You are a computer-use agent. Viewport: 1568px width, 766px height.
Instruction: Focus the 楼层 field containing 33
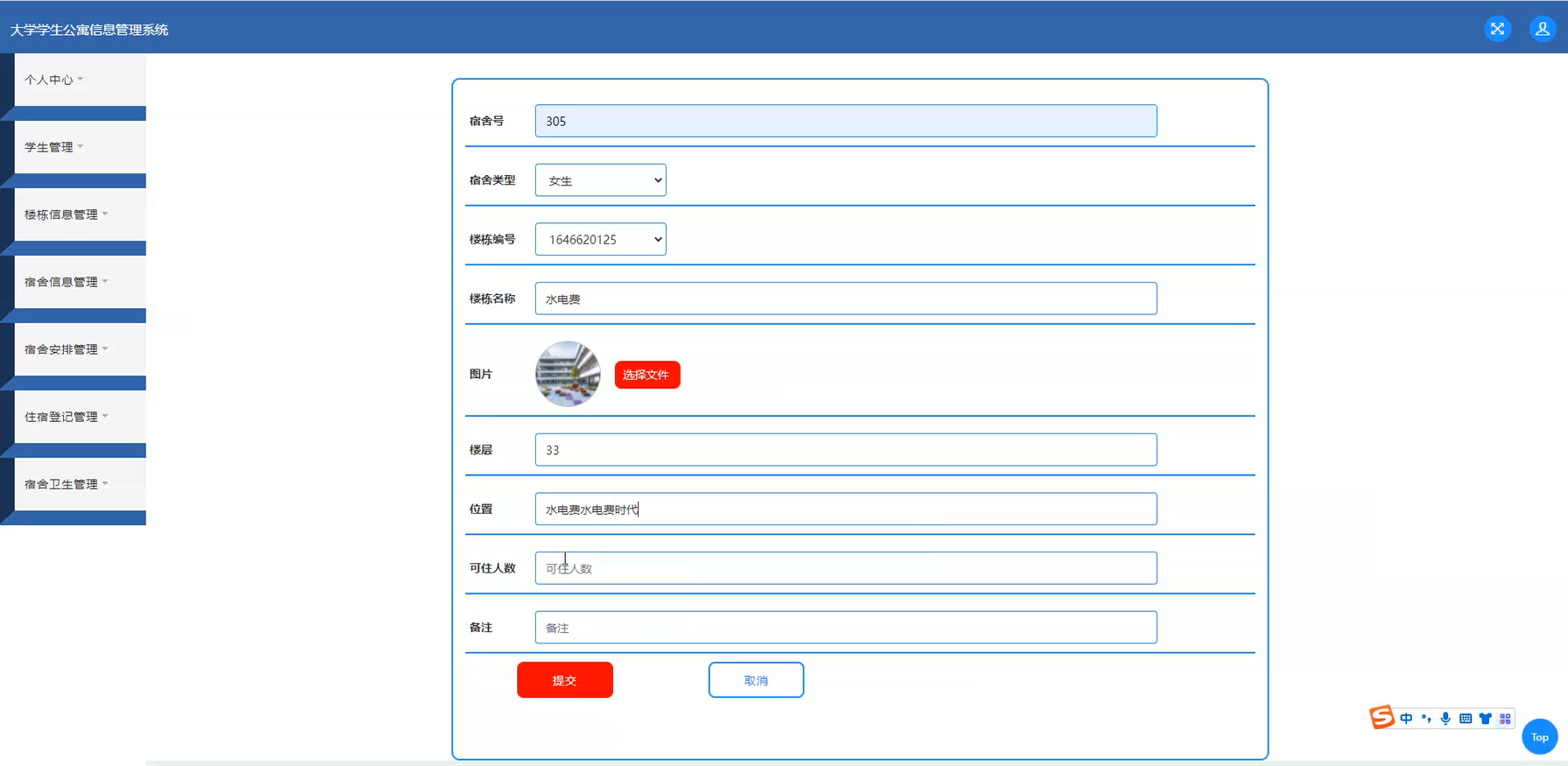[845, 450]
